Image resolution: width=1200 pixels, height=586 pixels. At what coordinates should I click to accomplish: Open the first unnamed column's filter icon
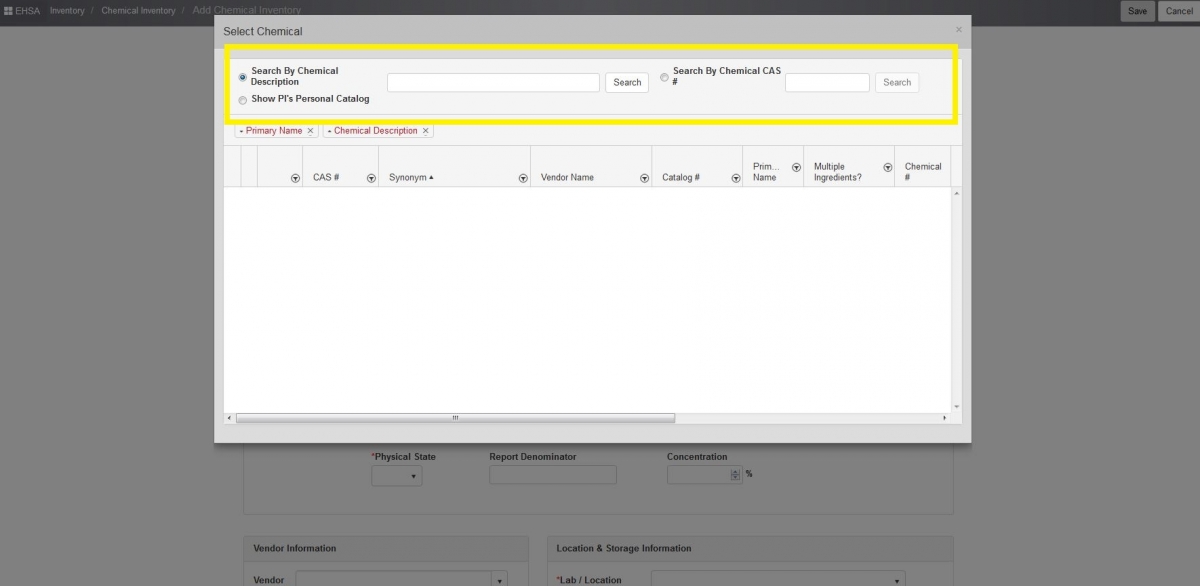pyautogui.click(x=294, y=177)
